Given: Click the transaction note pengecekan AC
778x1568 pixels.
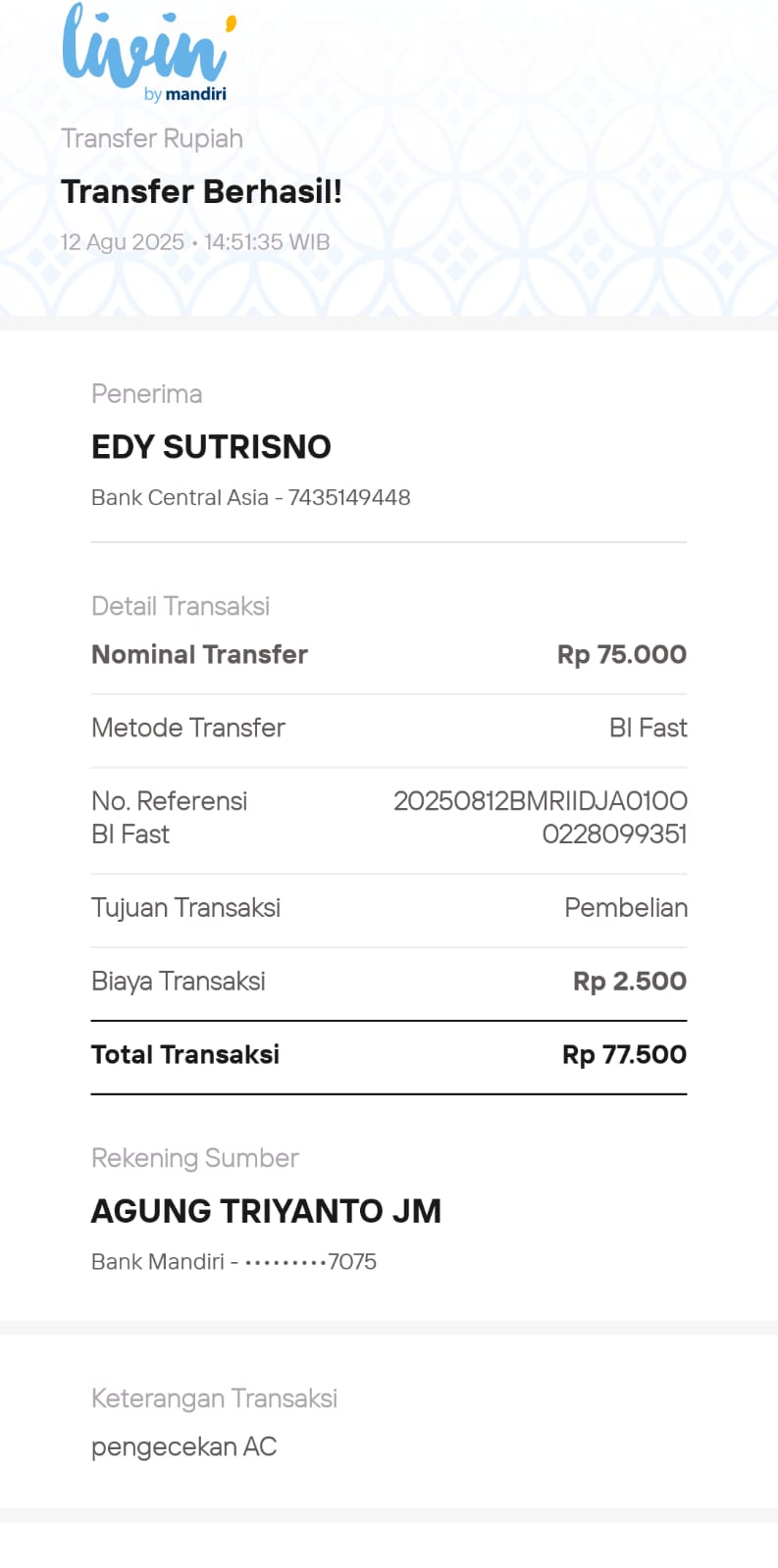Looking at the screenshot, I should [183, 1446].
